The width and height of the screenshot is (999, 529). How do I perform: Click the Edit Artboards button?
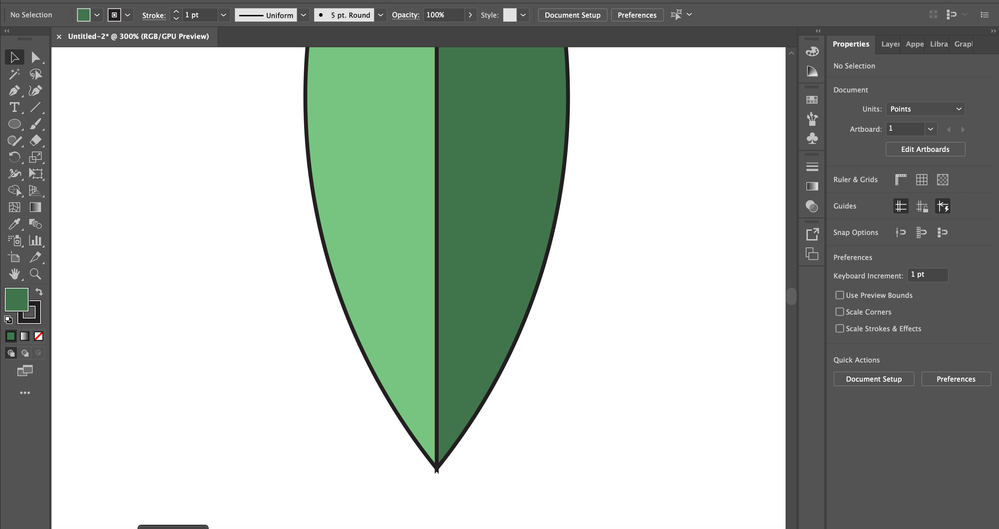tap(925, 149)
